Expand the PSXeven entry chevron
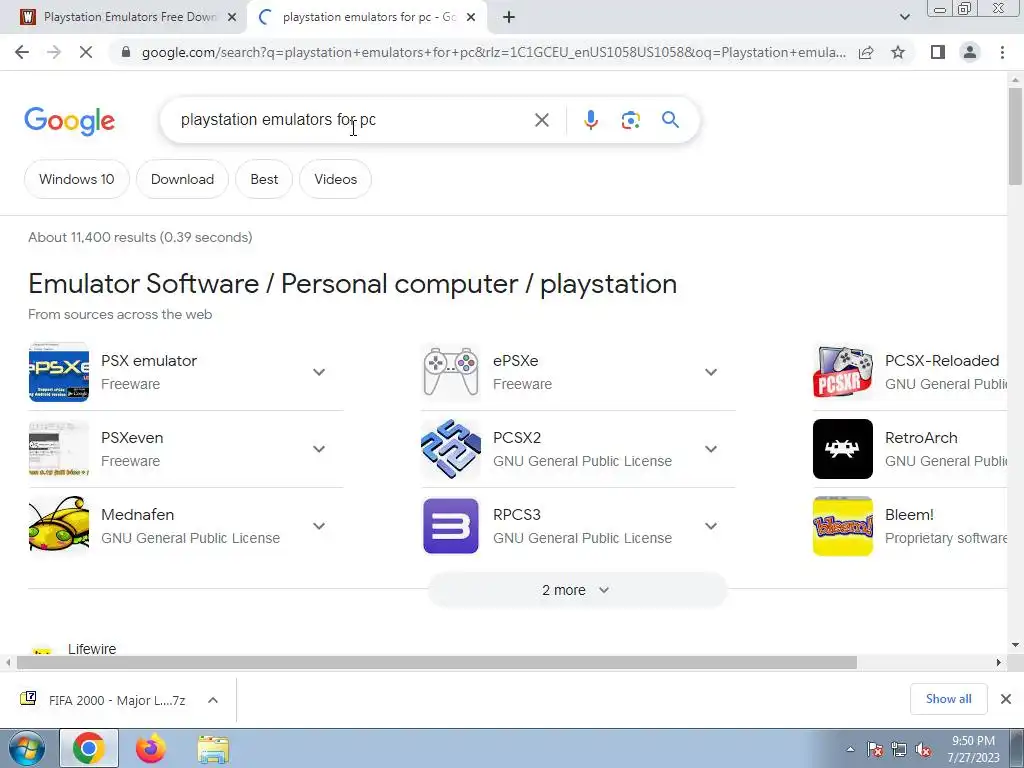Viewport: 1024px width, 768px height. click(319, 449)
